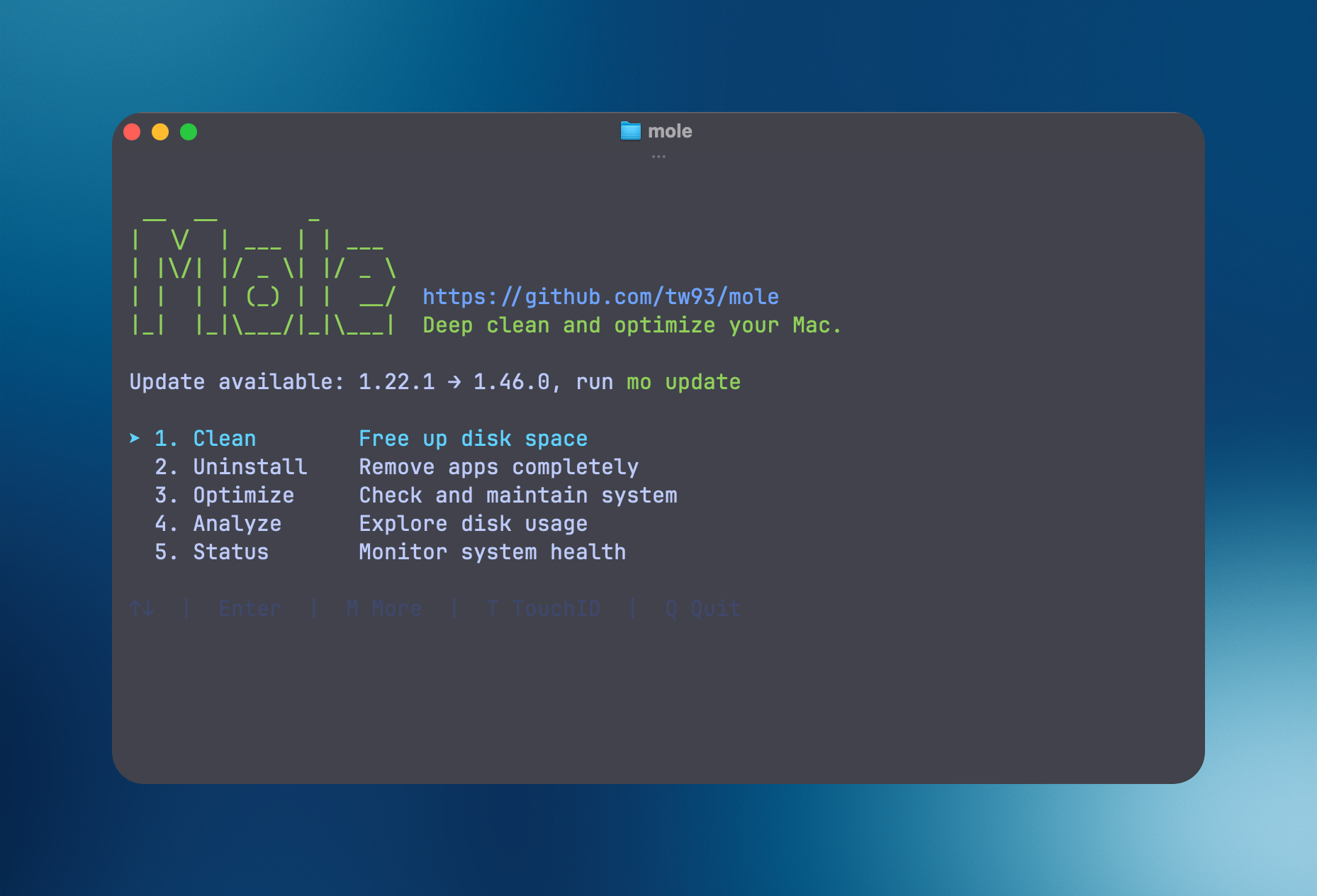Click the new version number "1.46.0"
This screenshot has width=1317, height=896.
tap(511, 382)
